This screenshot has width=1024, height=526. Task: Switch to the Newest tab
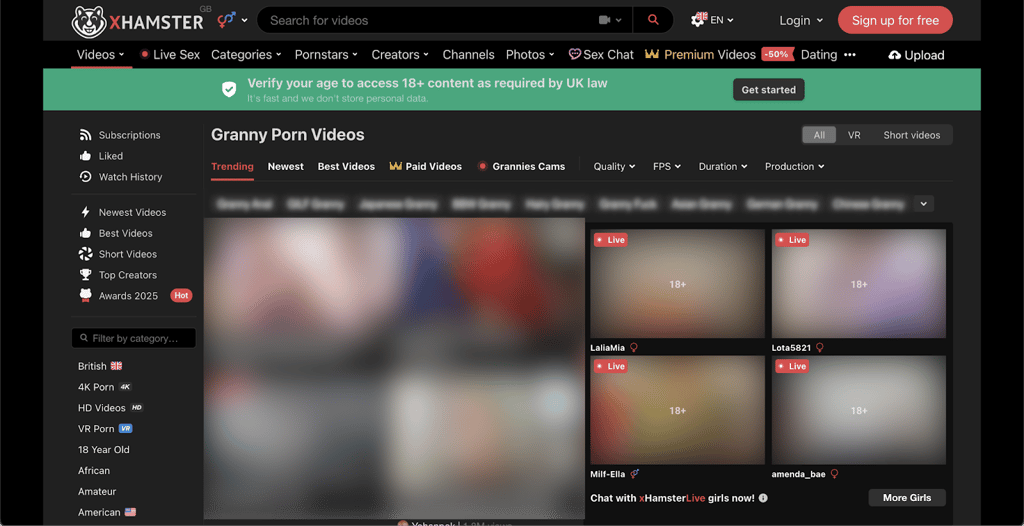coord(285,167)
